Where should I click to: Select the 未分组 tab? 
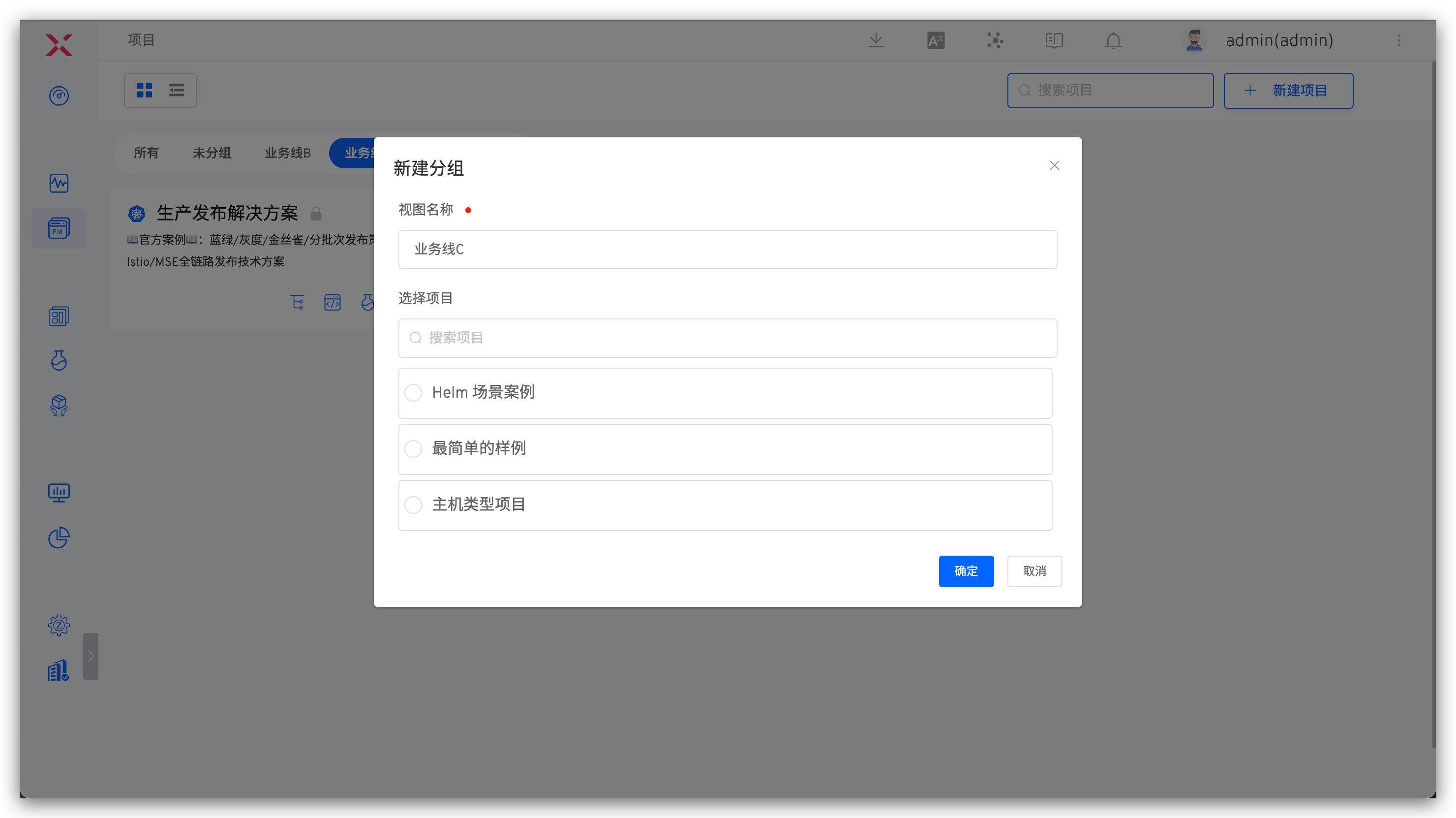pos(212,153)
